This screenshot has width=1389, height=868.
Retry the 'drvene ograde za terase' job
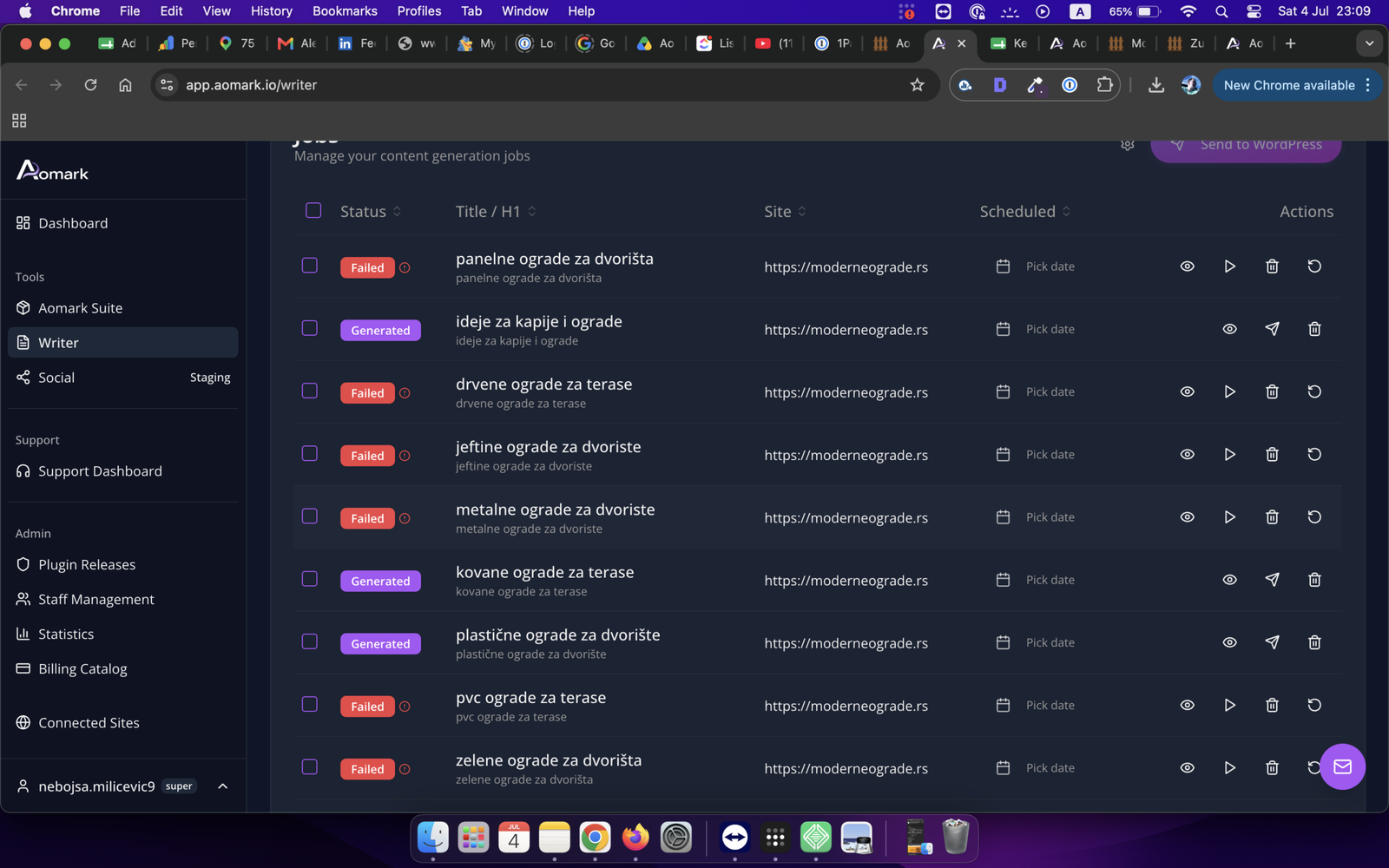click(1314, 391)
